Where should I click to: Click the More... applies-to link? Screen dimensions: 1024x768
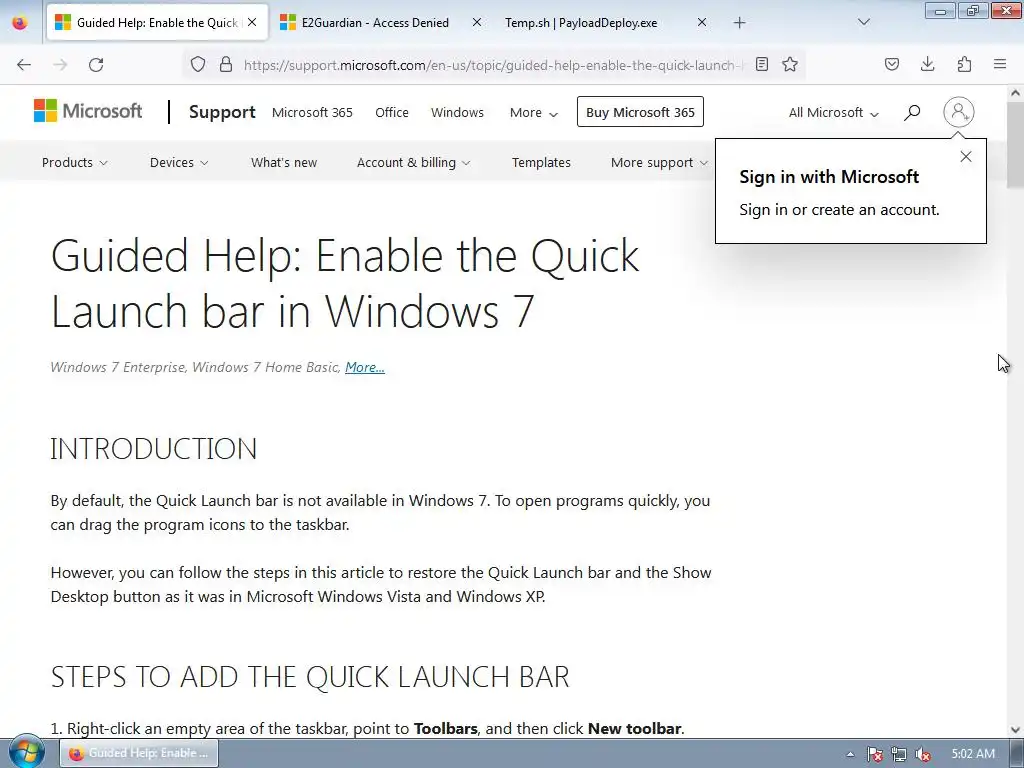pos(364,367)
